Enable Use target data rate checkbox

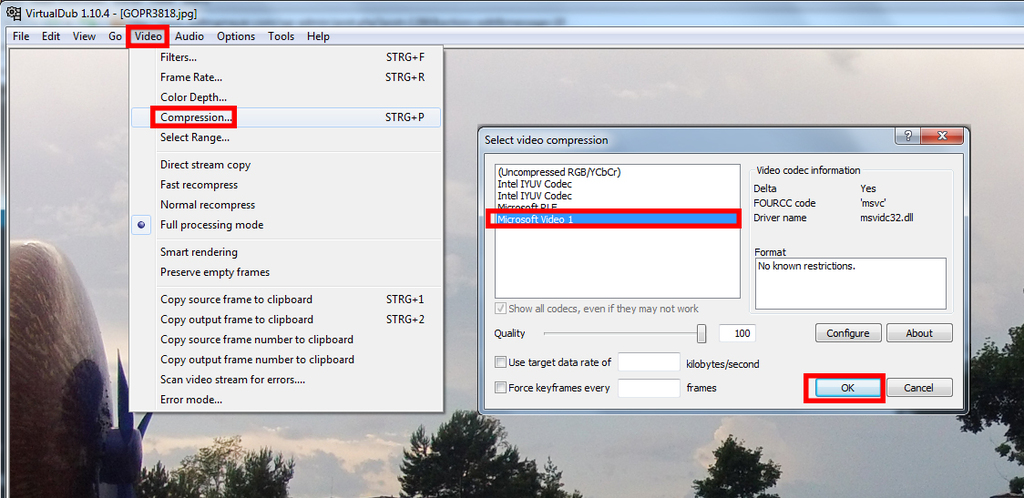[x=501, y=362]
